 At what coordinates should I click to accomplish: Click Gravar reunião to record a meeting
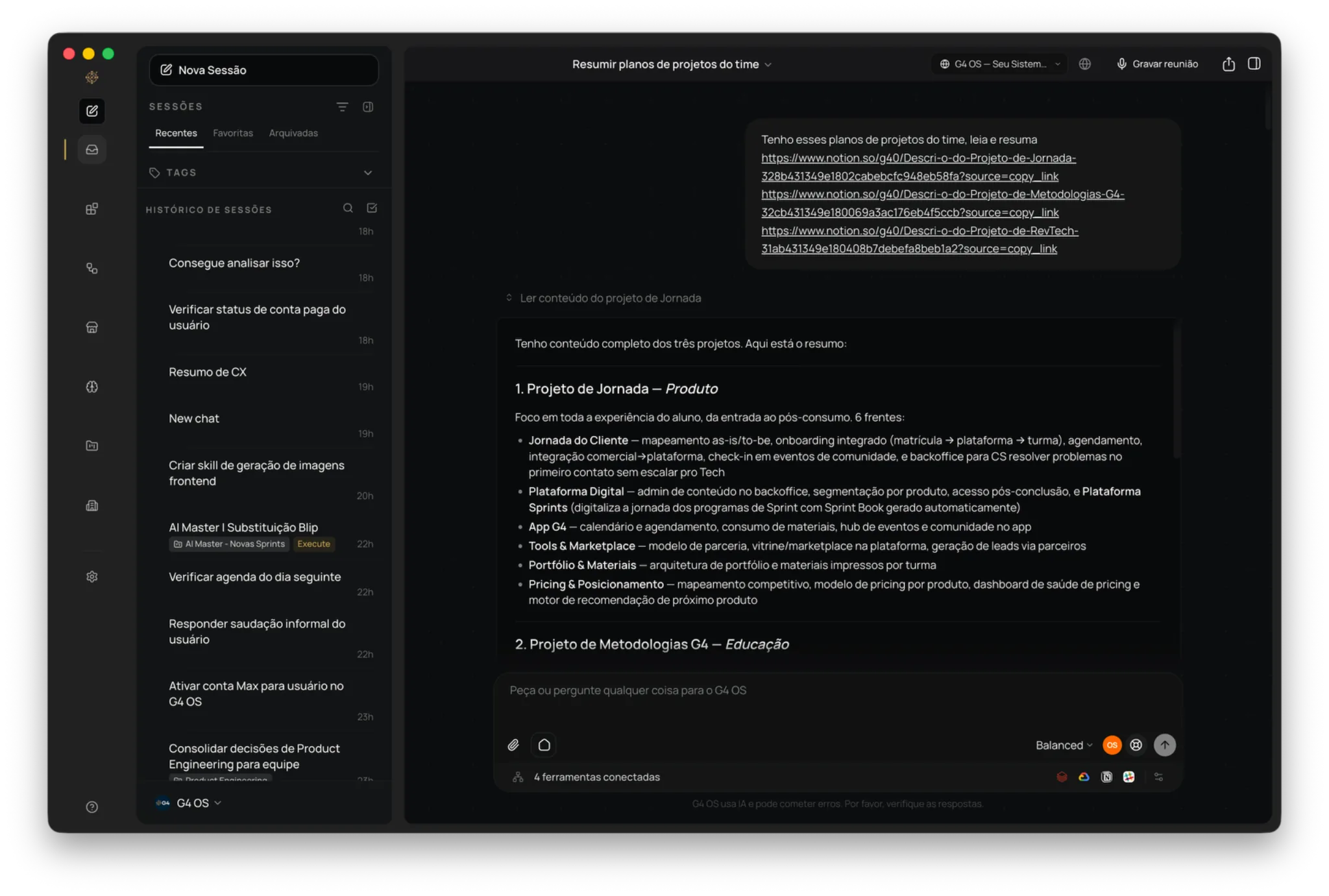[x=1157, y=64]
